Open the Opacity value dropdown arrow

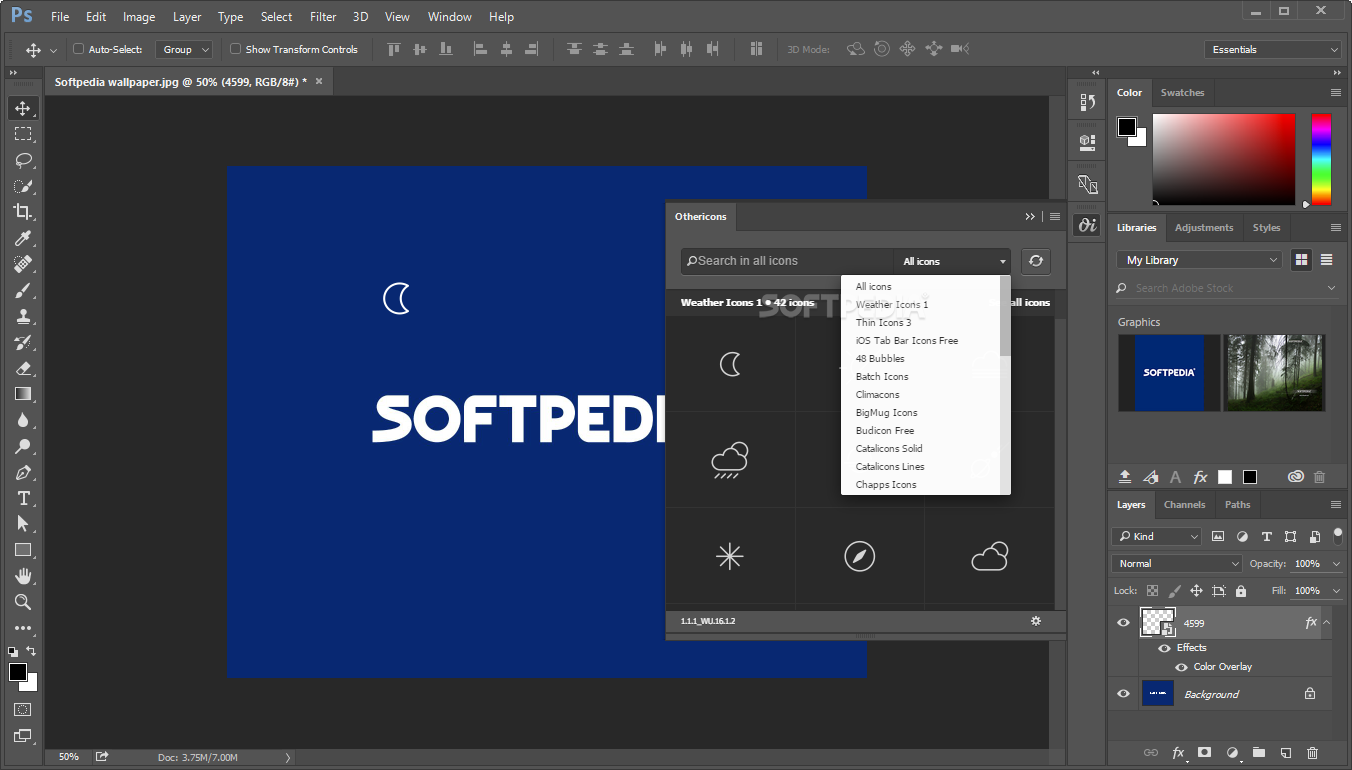coord(1336,564)
